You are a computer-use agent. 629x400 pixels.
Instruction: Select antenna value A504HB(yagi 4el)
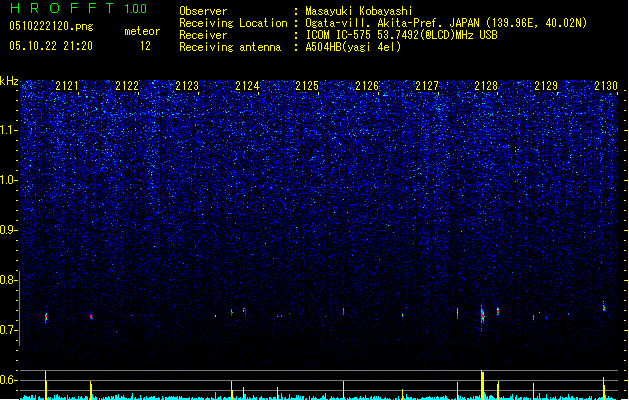pyautogui.click(x=353, y=47)
